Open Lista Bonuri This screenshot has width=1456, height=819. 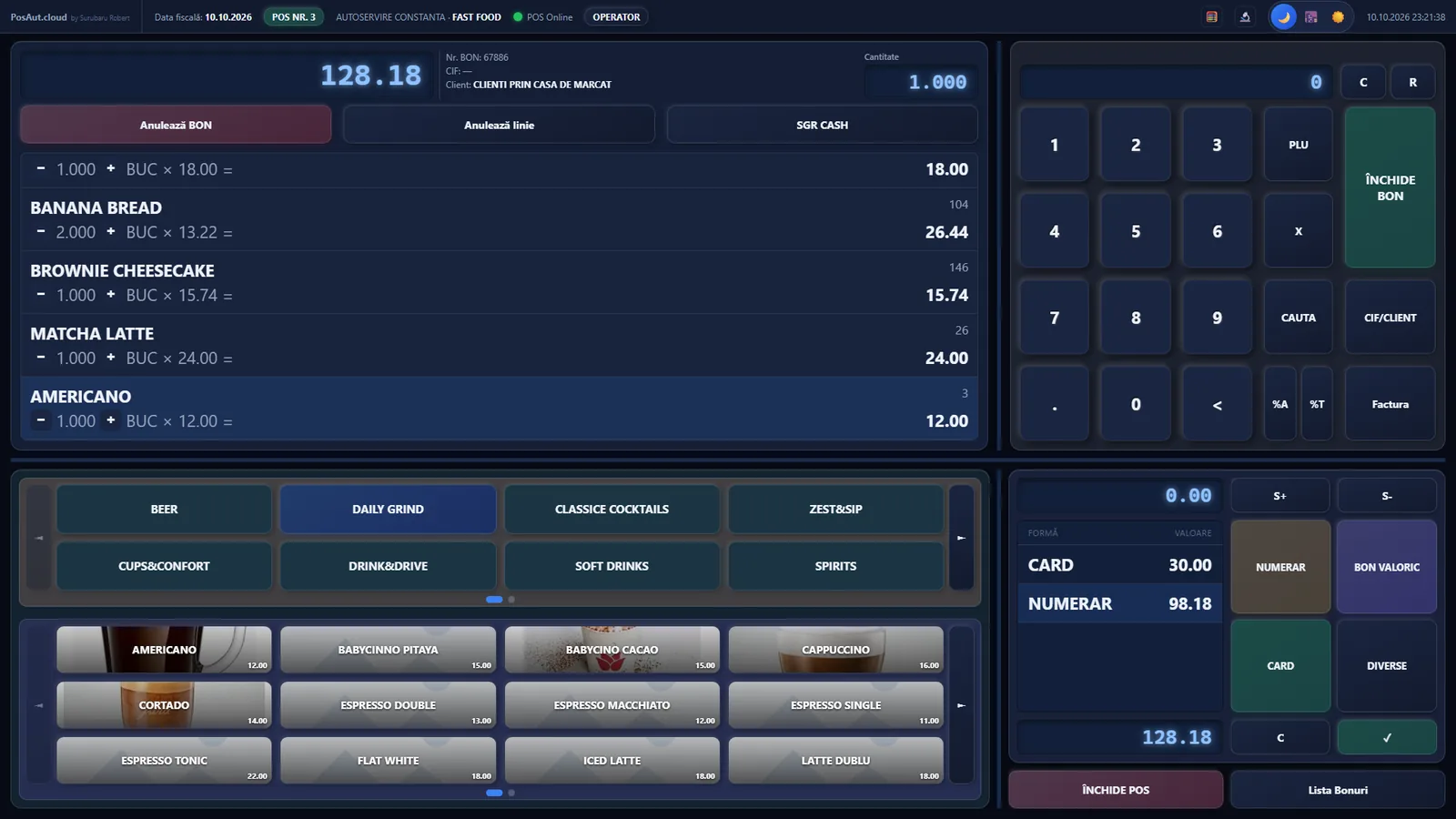pyautogui.click(x=1338, y=790)
